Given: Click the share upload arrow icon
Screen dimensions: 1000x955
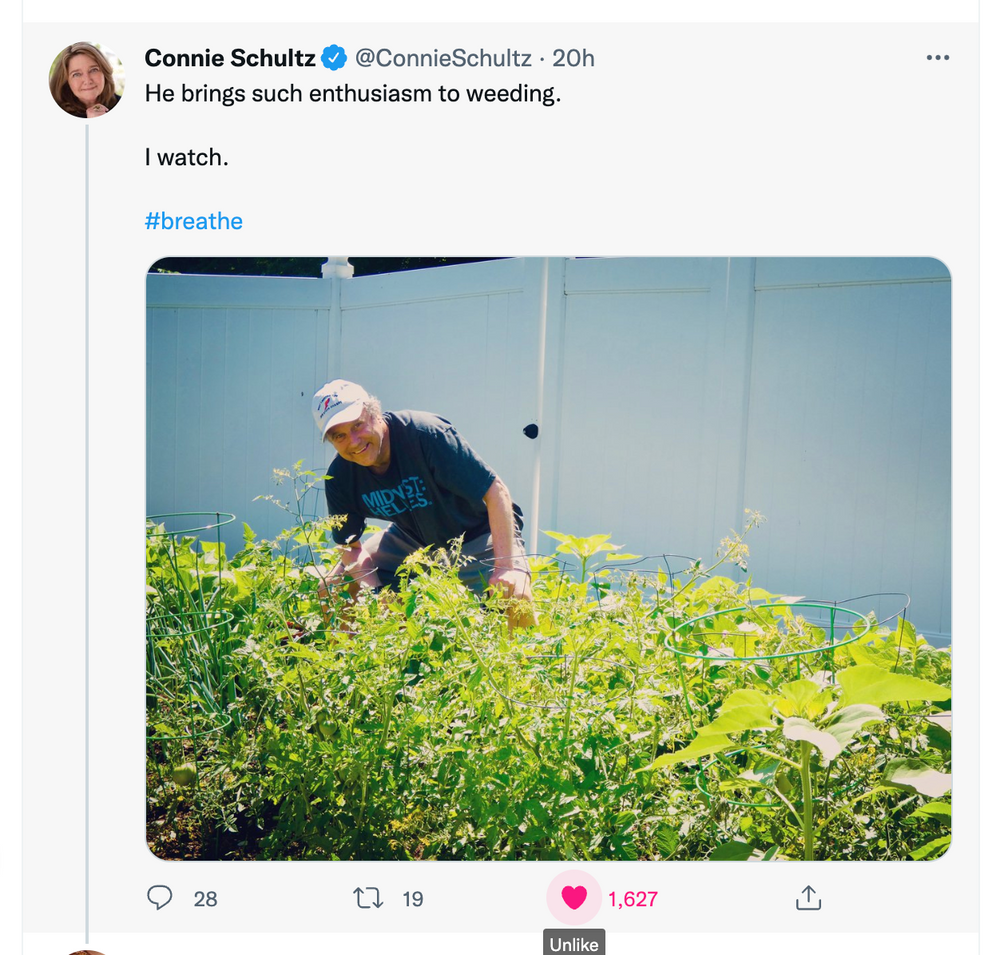Looking at the screenshot, I should click(808, 898).
